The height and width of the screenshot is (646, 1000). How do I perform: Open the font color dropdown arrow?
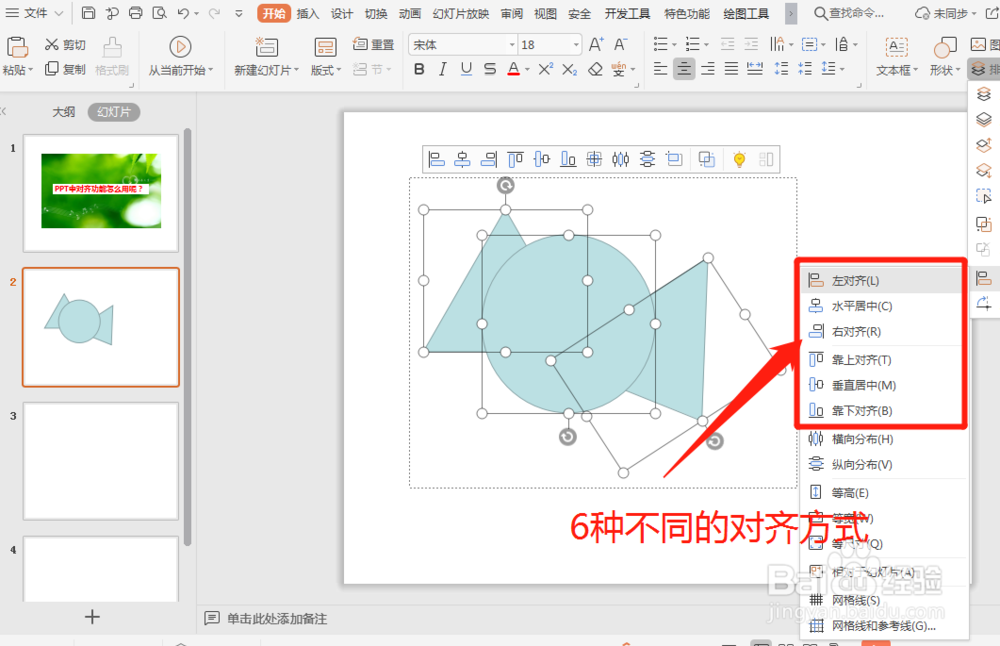527,70
